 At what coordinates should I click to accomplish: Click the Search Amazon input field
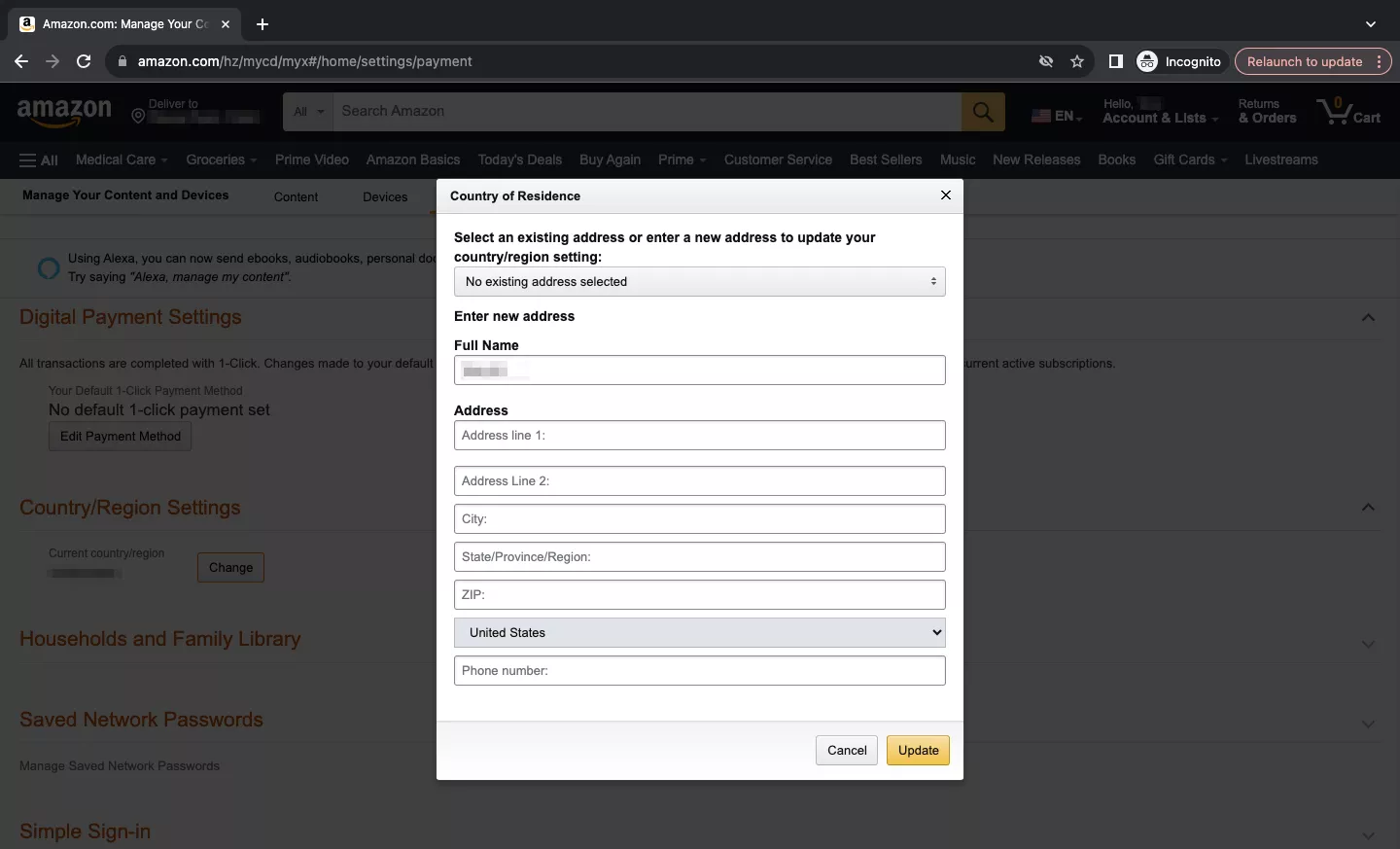pyautogui.click(x=647, y=112)
